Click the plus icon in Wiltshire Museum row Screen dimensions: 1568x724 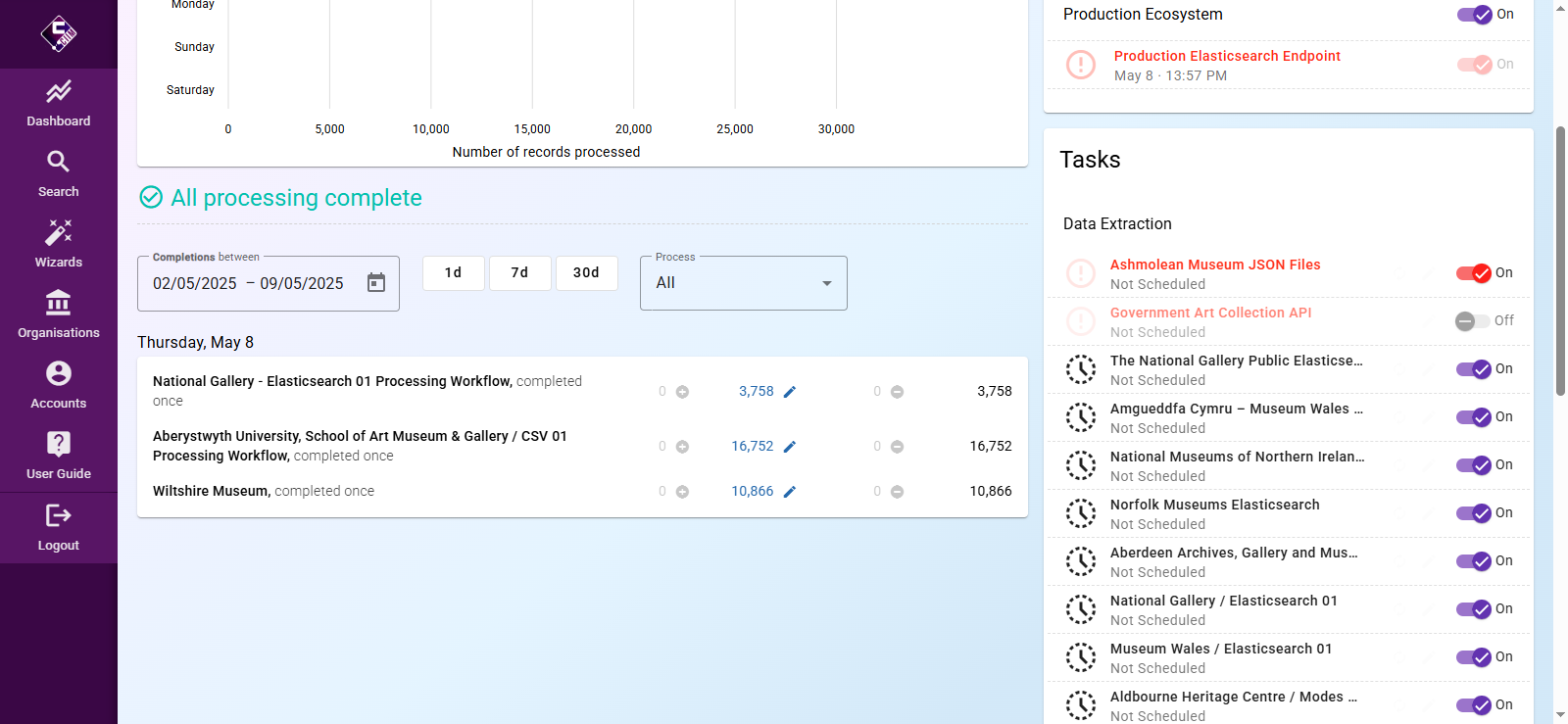[x=683, y=492]
